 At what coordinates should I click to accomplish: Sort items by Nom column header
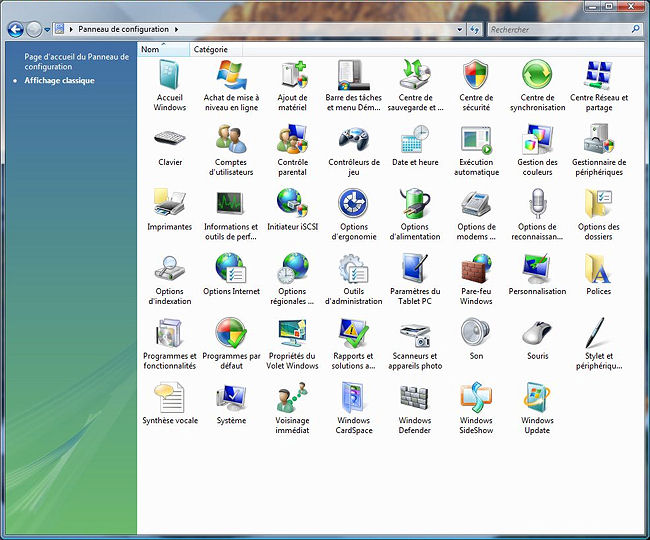(151, 49)
